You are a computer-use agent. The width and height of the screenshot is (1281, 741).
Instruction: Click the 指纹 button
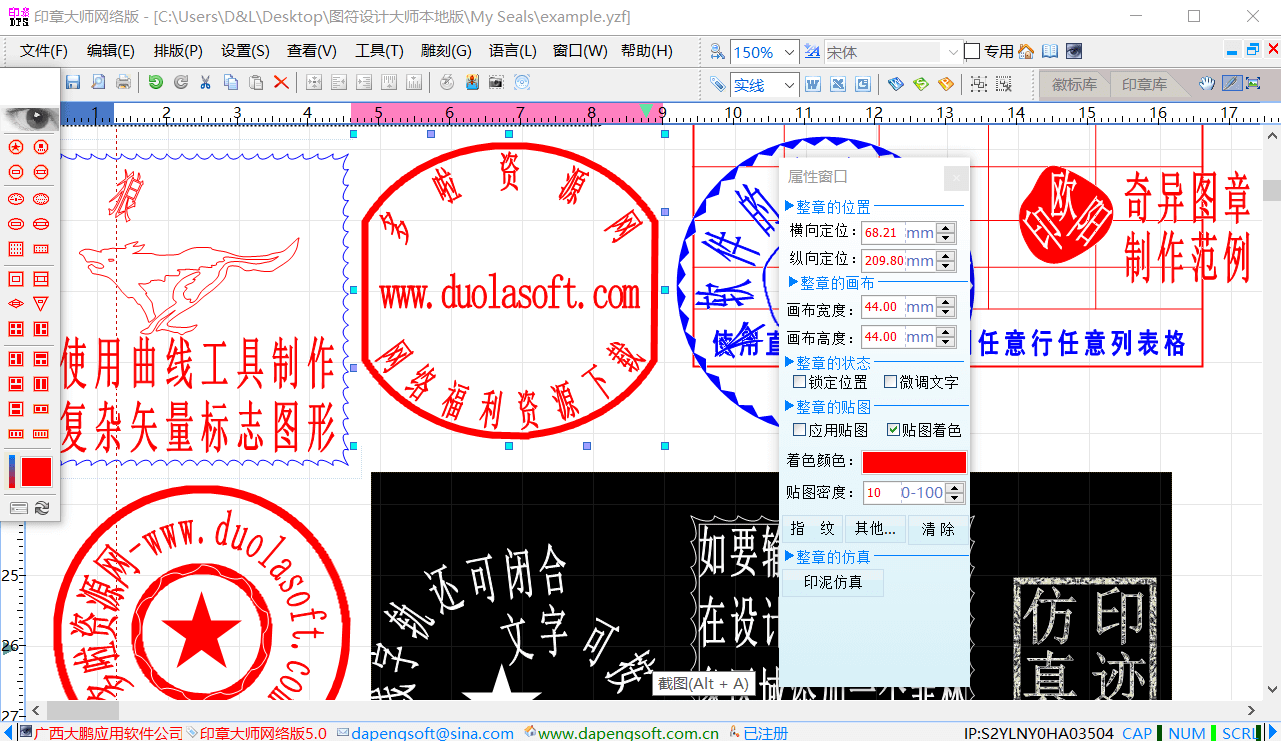811,529
